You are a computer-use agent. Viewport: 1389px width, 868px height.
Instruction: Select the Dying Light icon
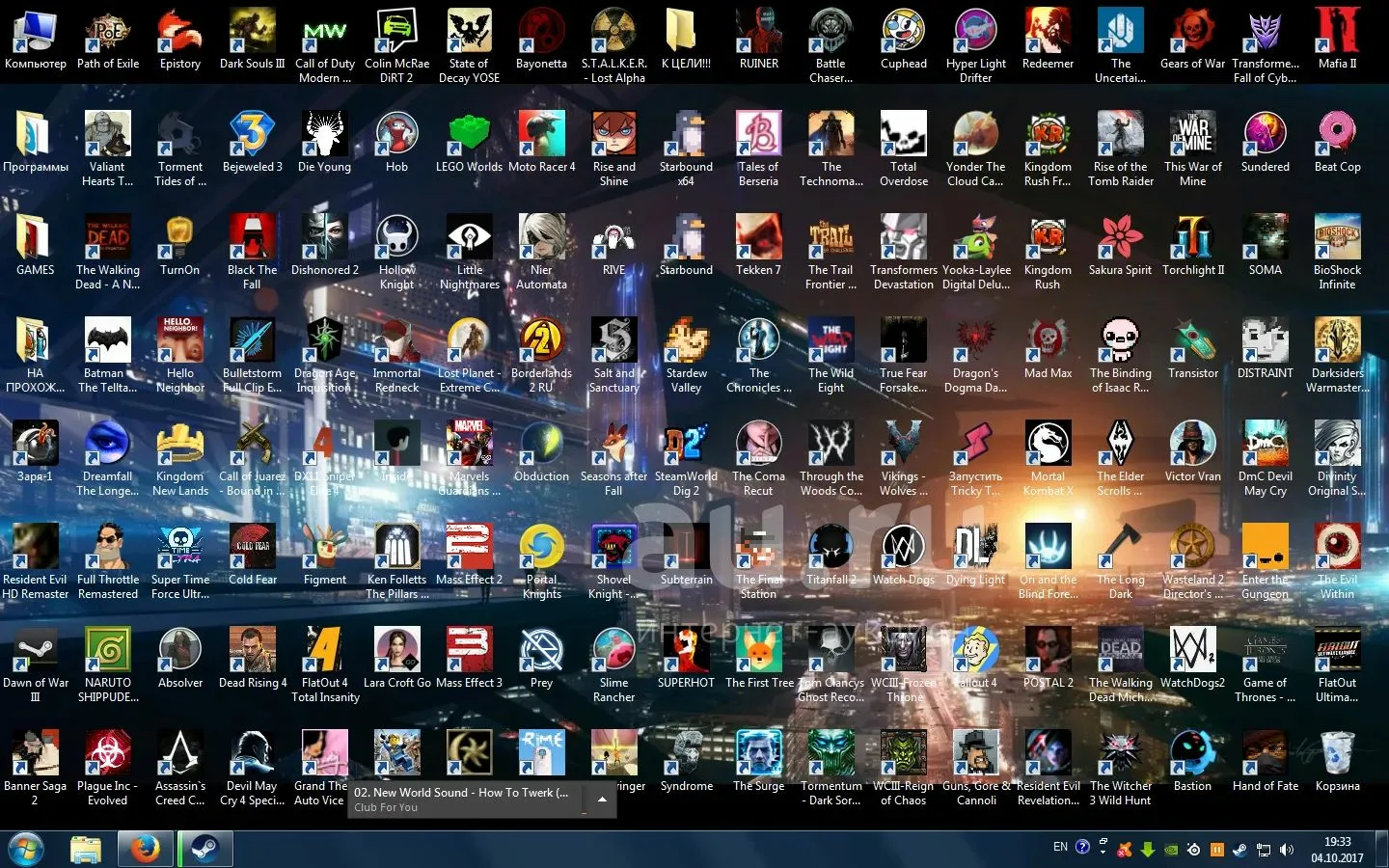pos(976,556)
